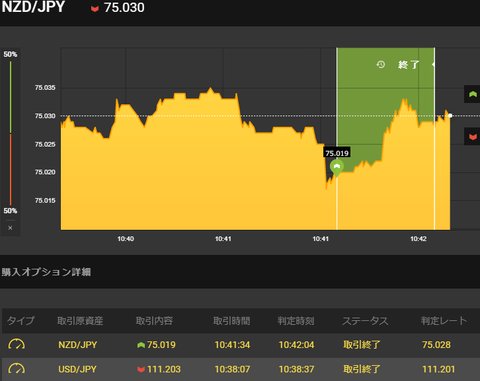480x381 pixels.
Task: Click the 75.019 price label on chart
Action: (337, 153)
